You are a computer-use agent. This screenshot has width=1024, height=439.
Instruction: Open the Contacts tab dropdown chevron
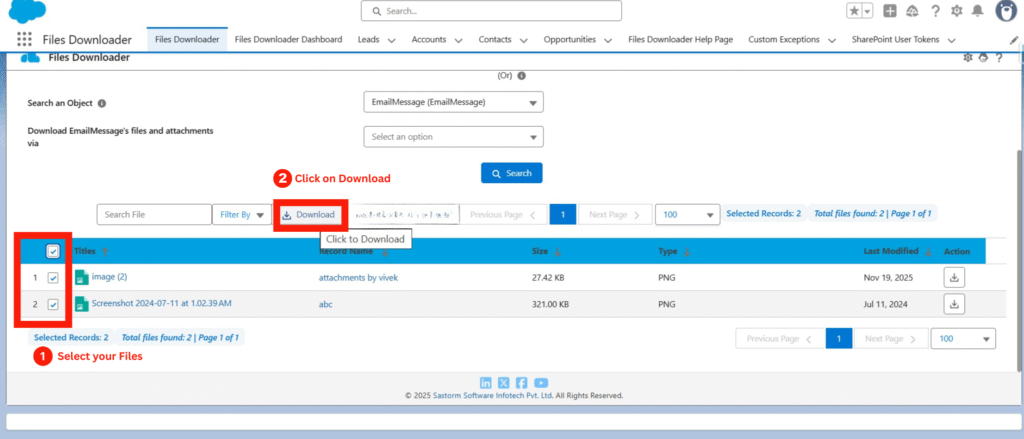tap(523, 41)
